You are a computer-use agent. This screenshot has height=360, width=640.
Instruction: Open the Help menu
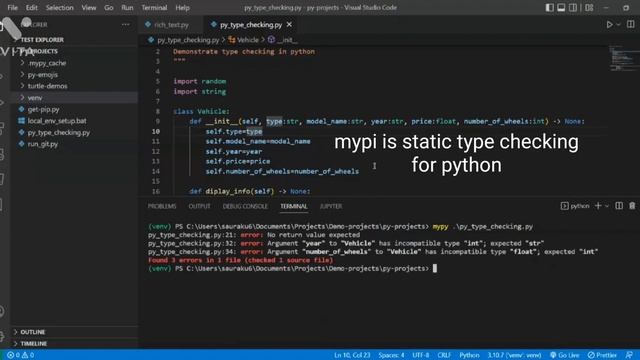point(182,8)
